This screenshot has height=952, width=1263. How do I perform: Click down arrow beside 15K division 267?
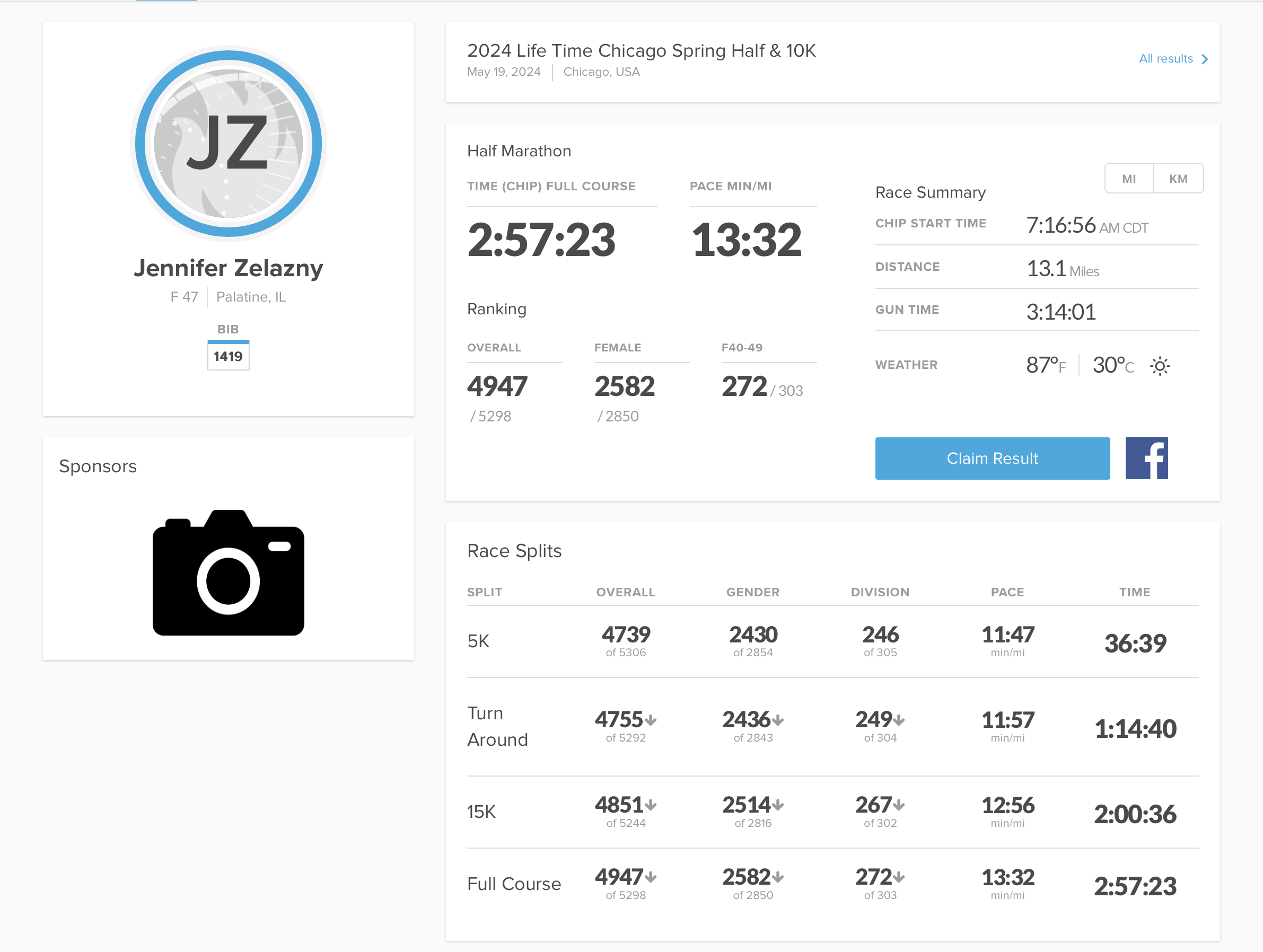[899, 806]
